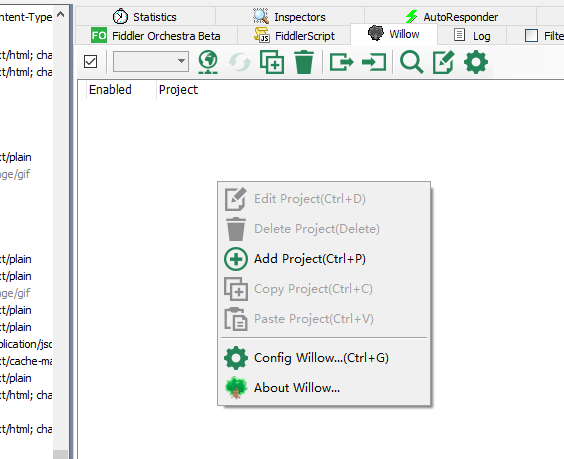
Task: Select the text/cache-manifest session row
Action: pyautogui.click(x=26, y=361)
